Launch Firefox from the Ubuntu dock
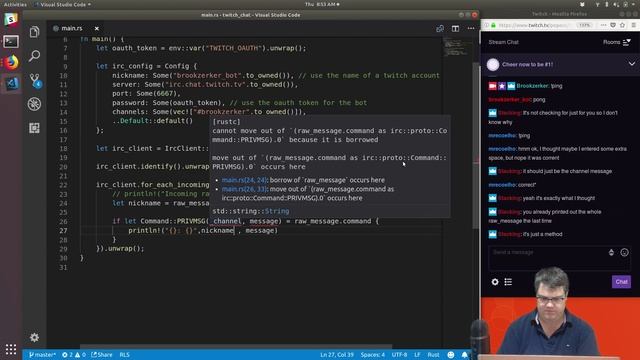The image size is (640, 360). [x=11, y=62]
